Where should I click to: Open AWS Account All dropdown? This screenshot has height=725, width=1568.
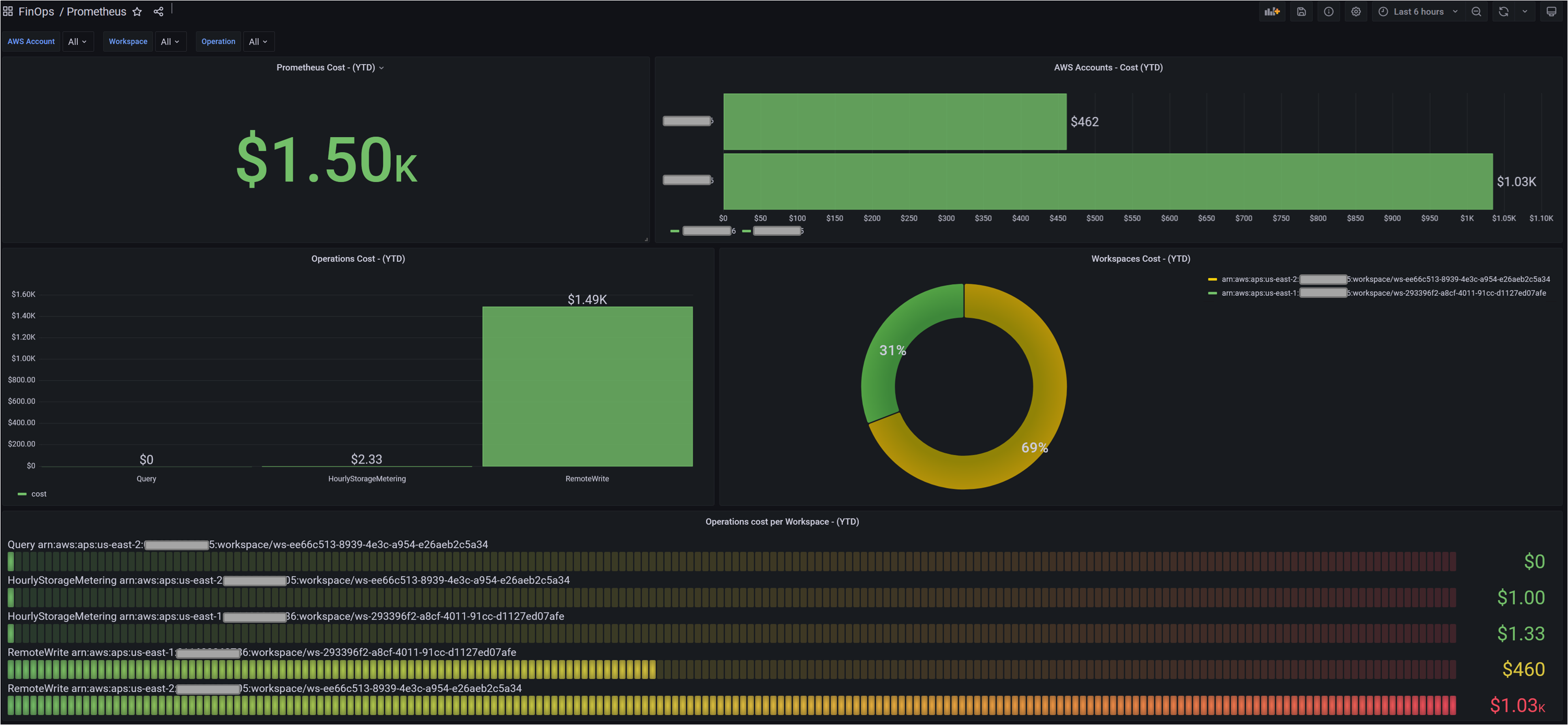(77, 41)
